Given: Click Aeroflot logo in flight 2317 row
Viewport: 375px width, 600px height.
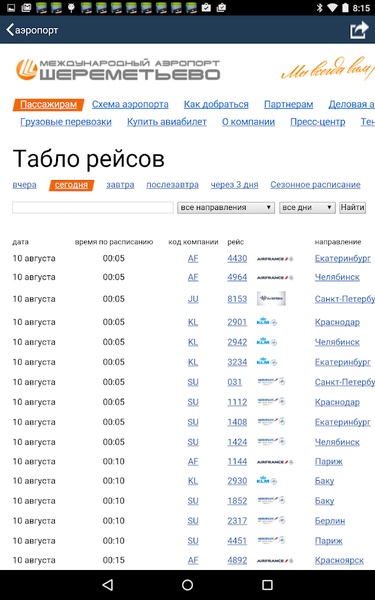Looking at the screenshot, I should pyautogui.click(x=271, y=520).
